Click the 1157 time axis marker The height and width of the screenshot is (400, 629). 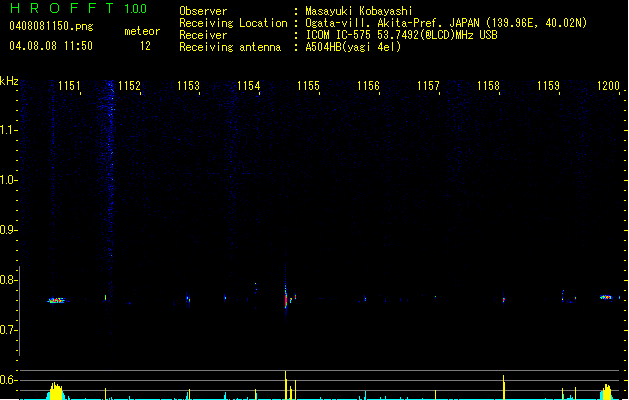(428, 86)
